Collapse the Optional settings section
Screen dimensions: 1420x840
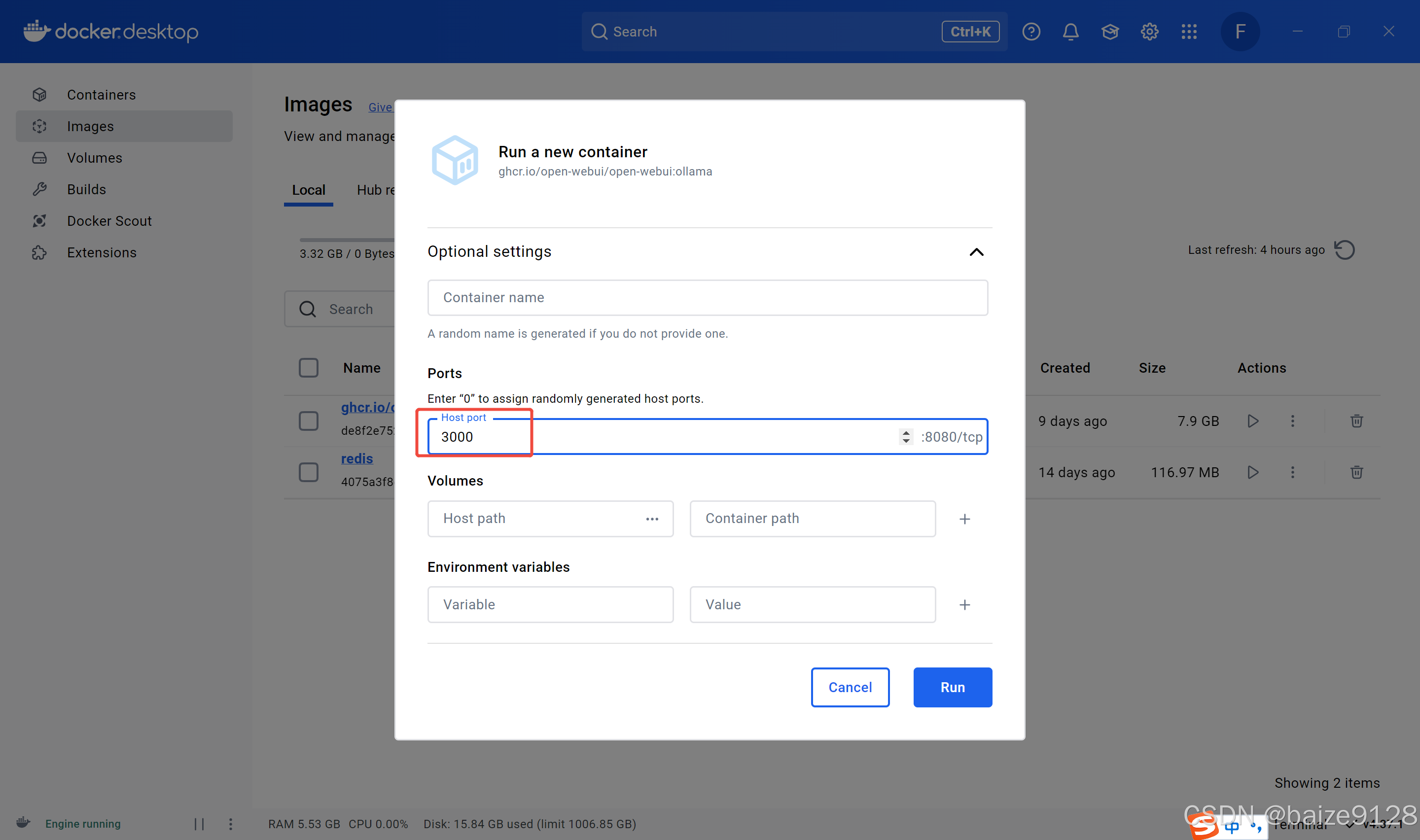pyautogui.click(x=976, y=252)
